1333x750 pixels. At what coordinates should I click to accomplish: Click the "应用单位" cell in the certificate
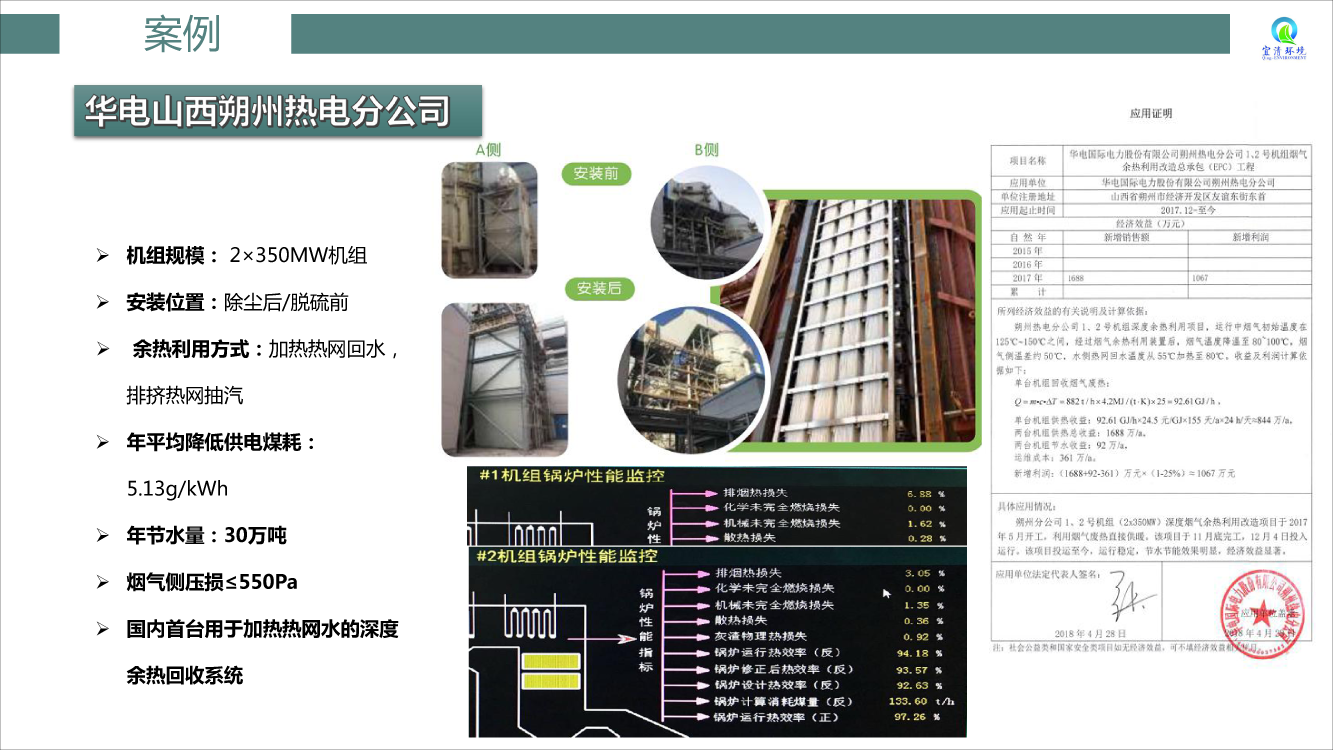[x=1027, y=183]
